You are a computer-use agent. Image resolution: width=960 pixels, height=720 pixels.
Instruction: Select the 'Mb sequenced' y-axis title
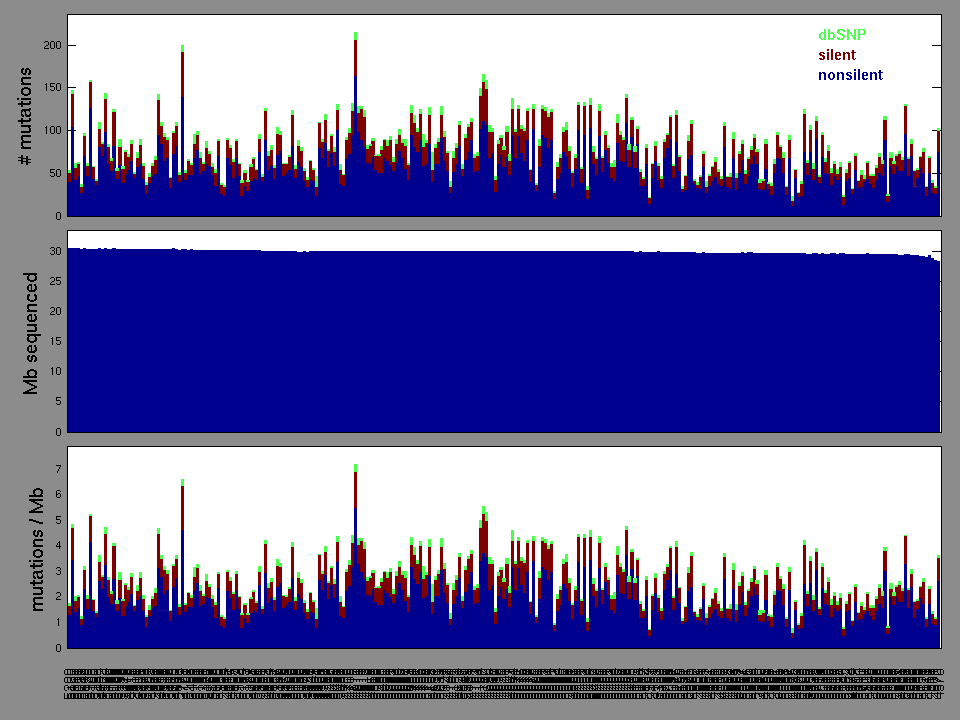pyautogui.click(x=30, y=332)
